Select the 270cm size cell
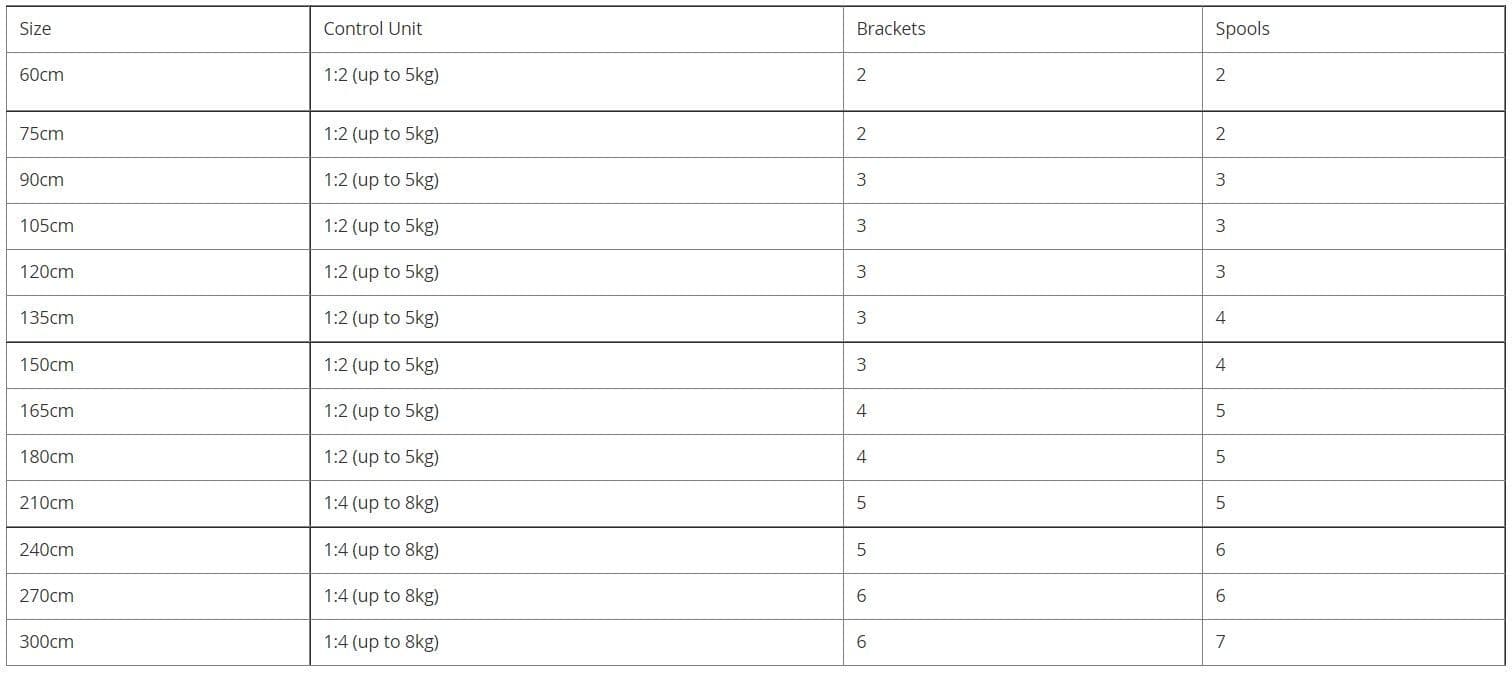 pos(46,596)
